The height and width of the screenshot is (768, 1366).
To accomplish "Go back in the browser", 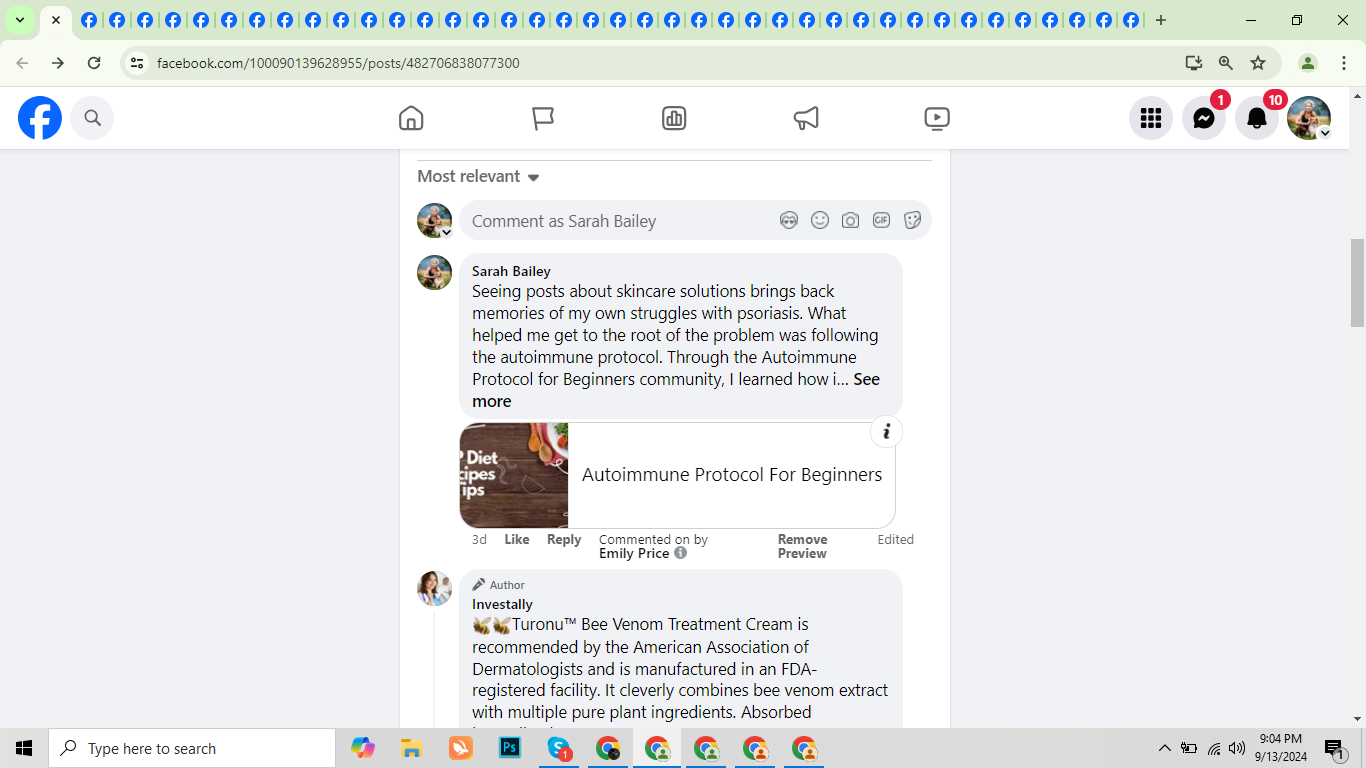I will [22, 63].
